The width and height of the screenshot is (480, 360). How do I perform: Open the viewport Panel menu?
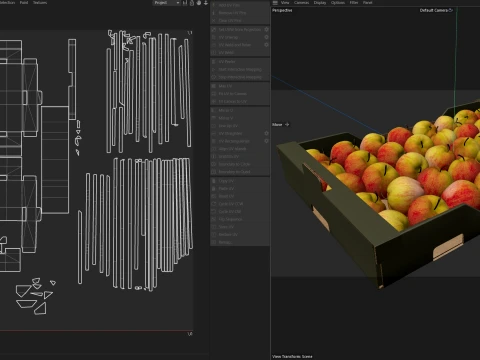click(x=367, y=3)
